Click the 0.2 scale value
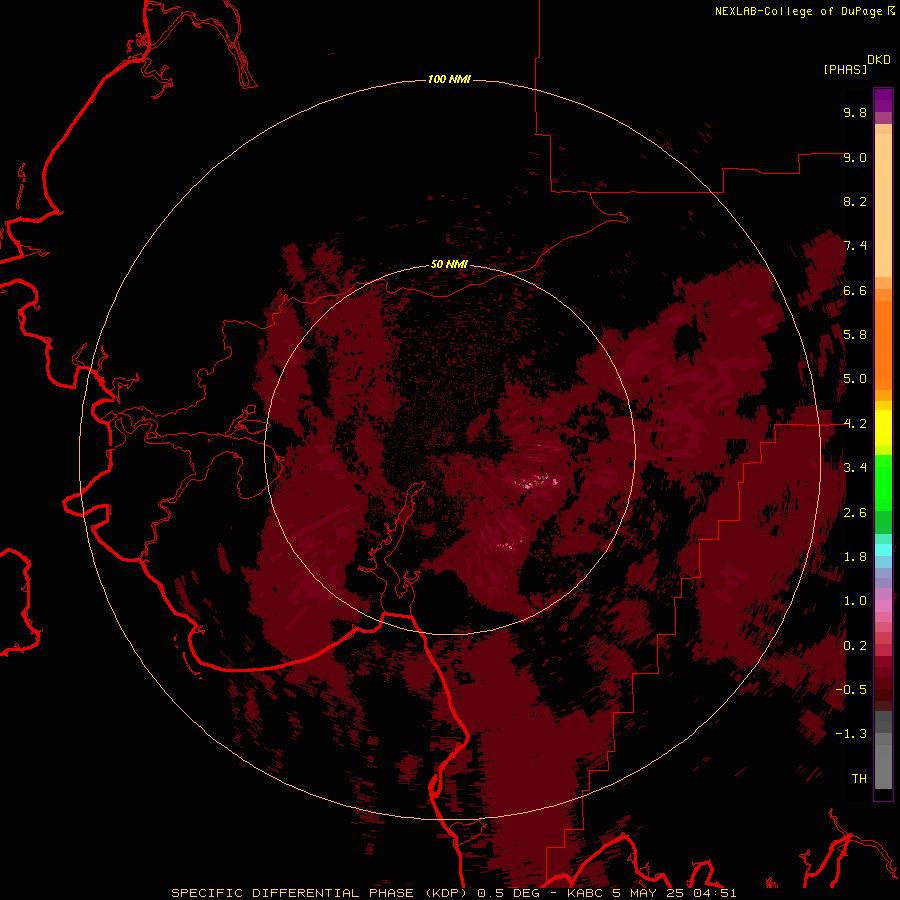The height and width of the screenshot is (900, 900). point(855,646)
